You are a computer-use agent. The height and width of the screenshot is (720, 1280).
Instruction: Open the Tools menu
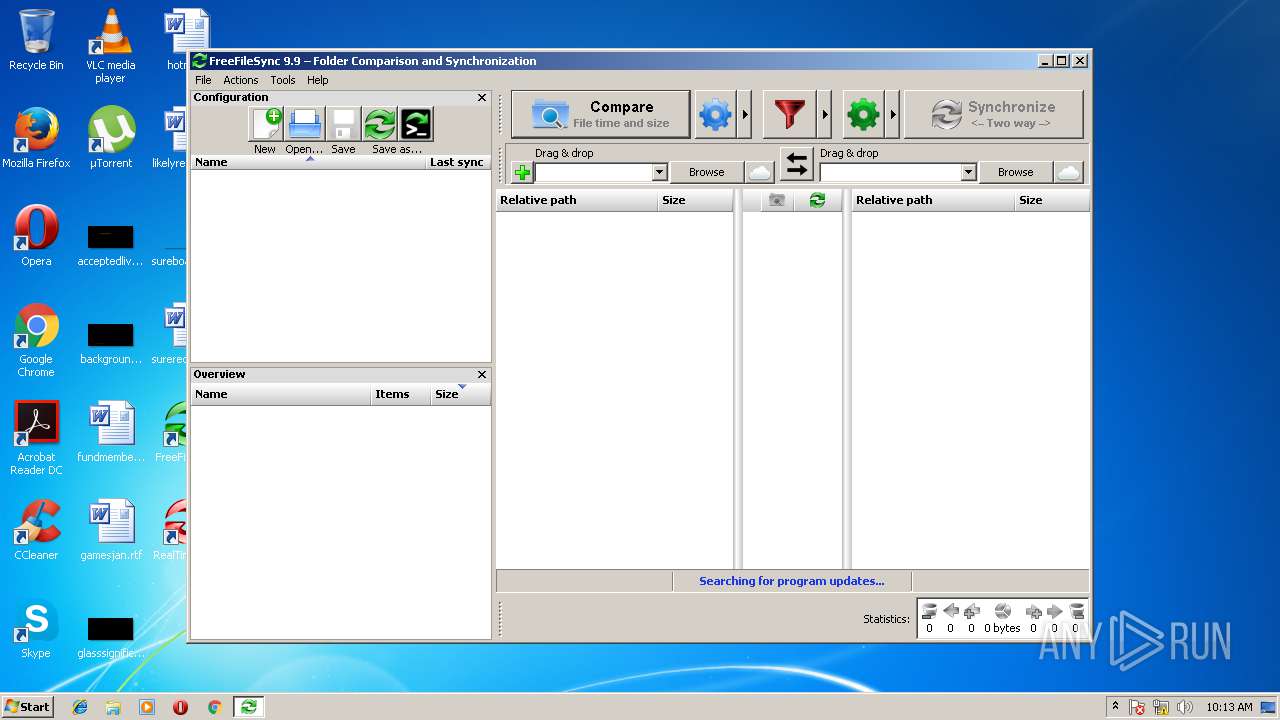tap(283, 80)
